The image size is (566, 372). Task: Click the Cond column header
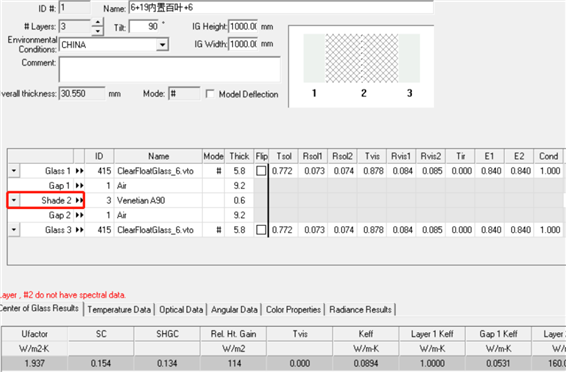pos(548,156)
